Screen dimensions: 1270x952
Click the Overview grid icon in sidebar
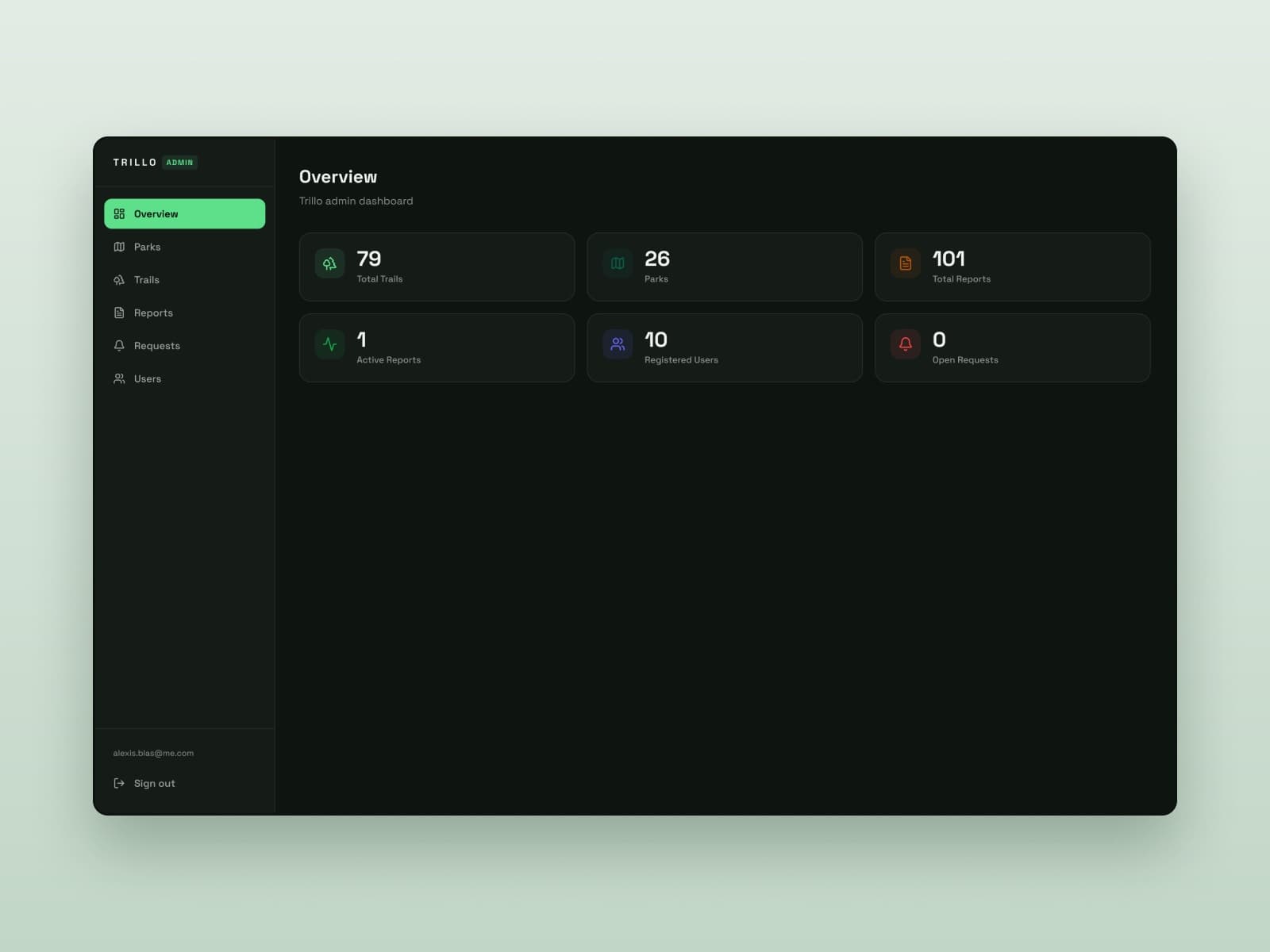[x=119, y=214]
